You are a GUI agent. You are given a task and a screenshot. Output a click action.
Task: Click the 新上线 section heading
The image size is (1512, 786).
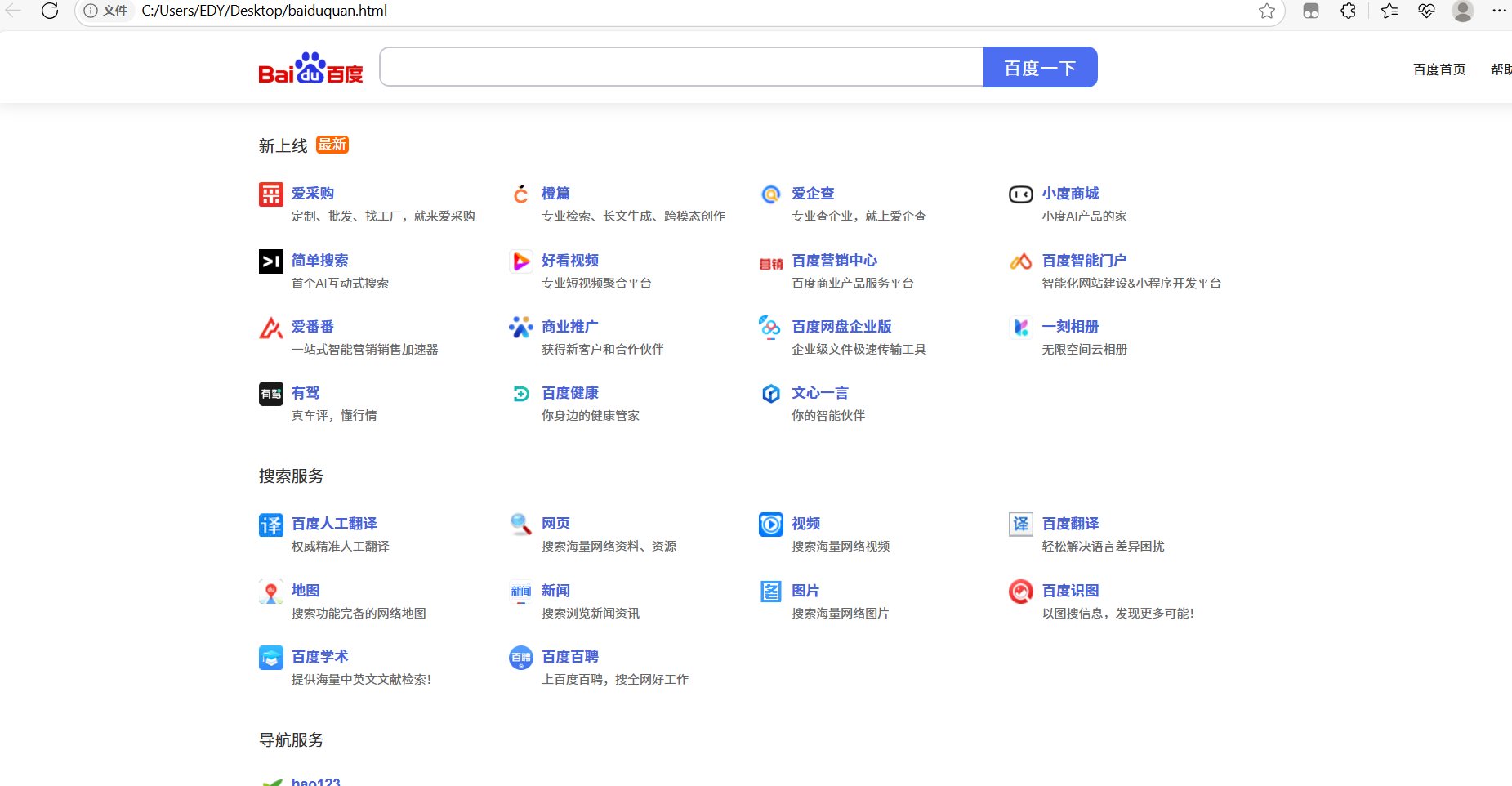coord(283,145)
